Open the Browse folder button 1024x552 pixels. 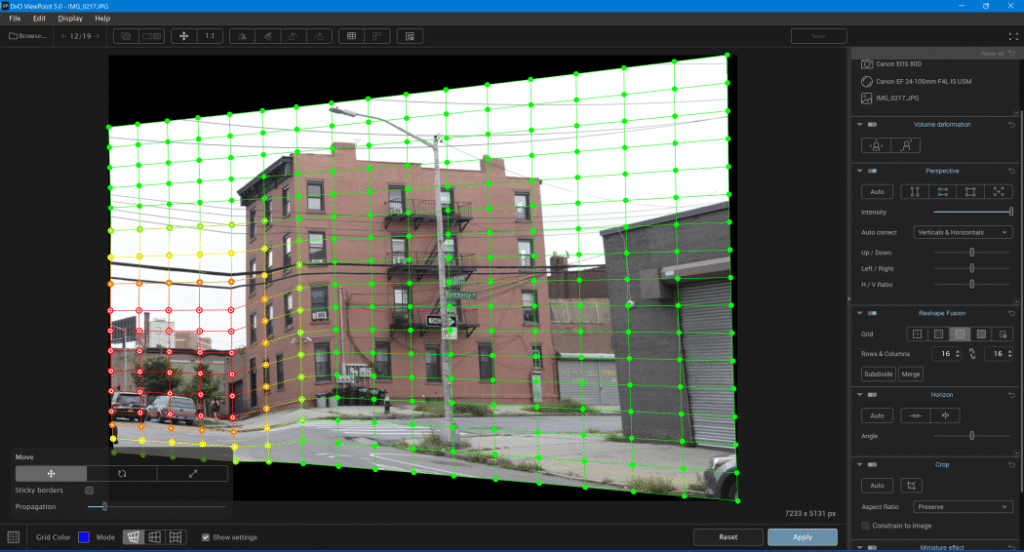click(x=28, y=36)
